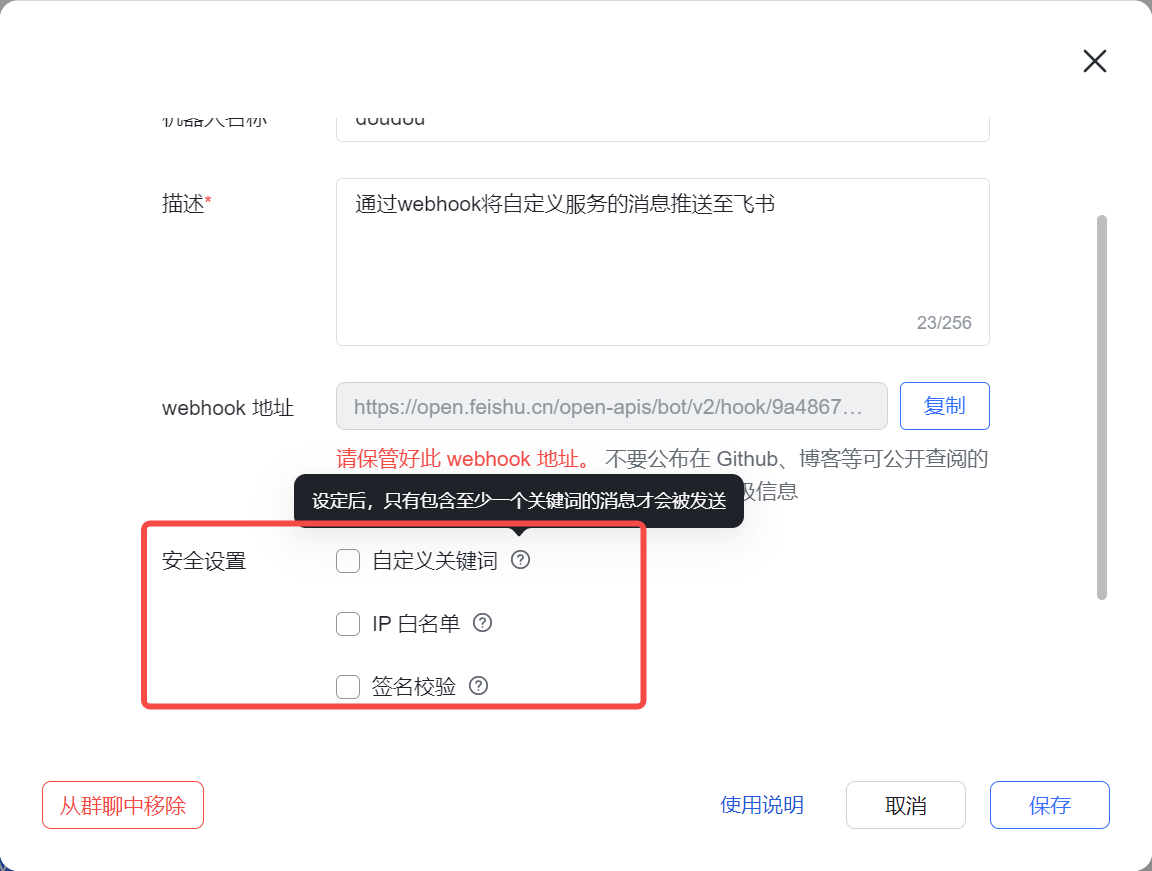Screen dimensions: 1152x871
Task: Focus the 描述 text area
Action: [663, 261]
